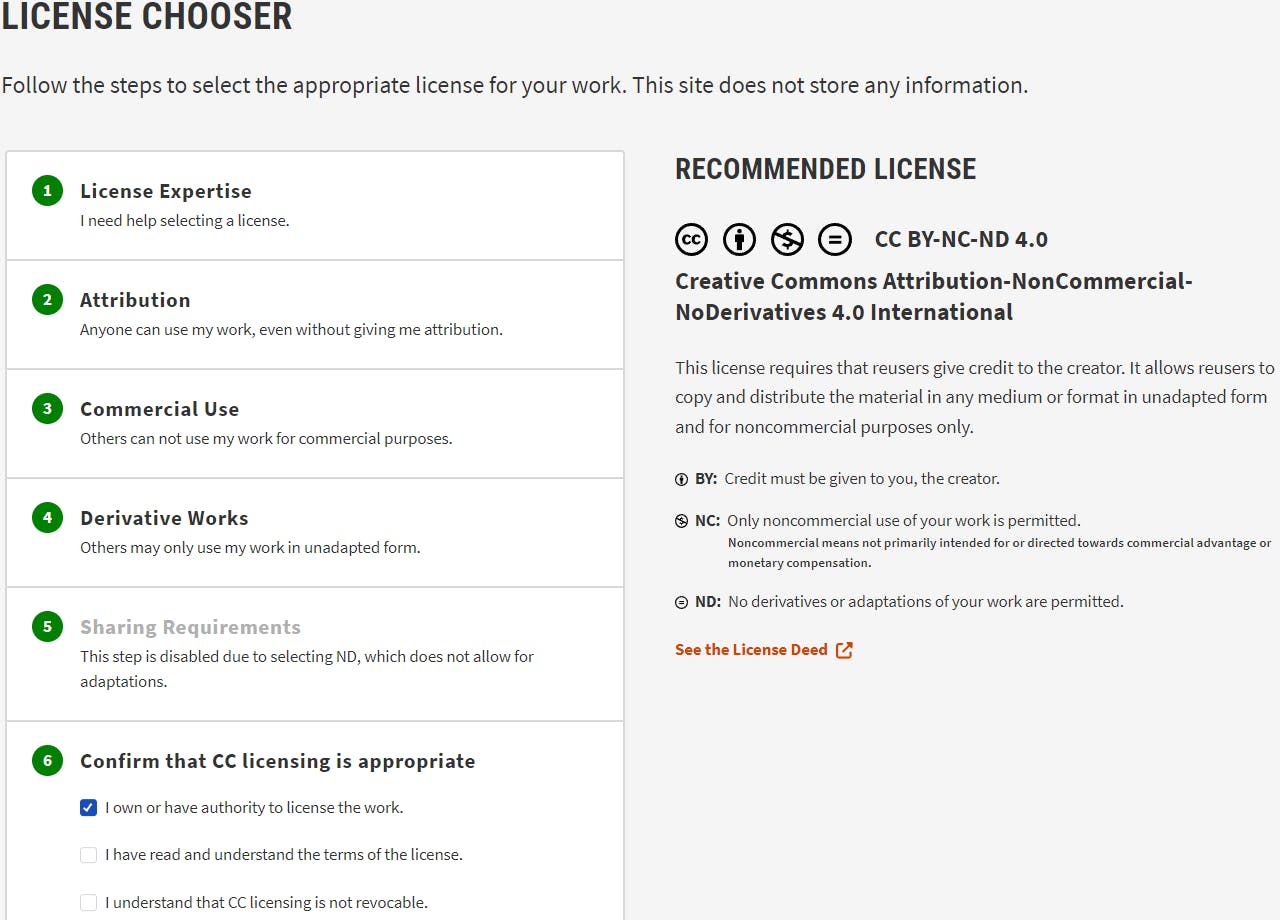Open 'See the License Deed' link

click(751, 650)
